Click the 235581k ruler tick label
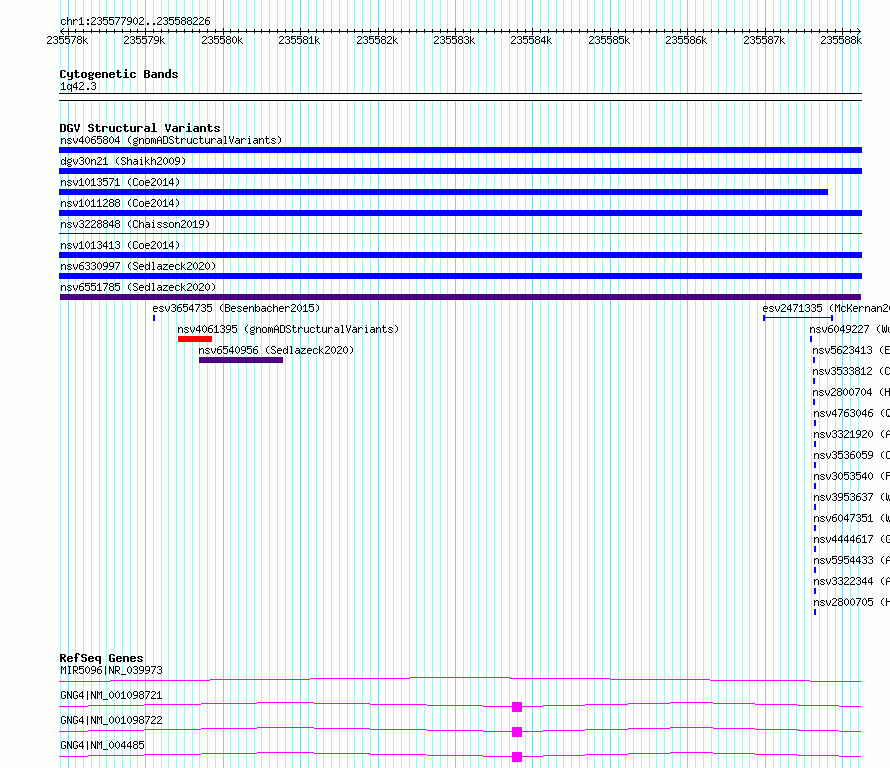The image size is (890, 768). click(299, 41)
